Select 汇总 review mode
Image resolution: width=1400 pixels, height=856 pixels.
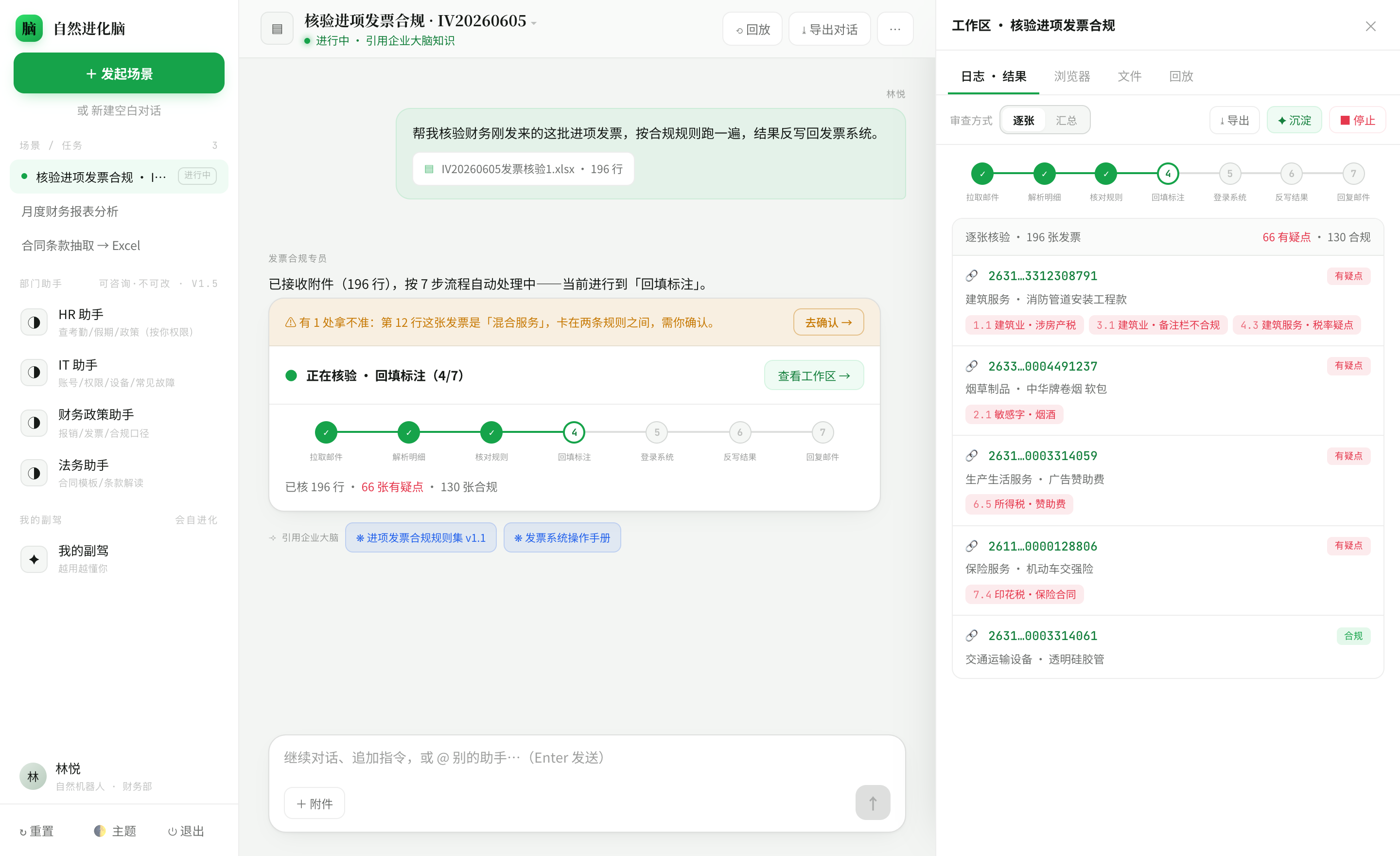tap(1066, 121)
